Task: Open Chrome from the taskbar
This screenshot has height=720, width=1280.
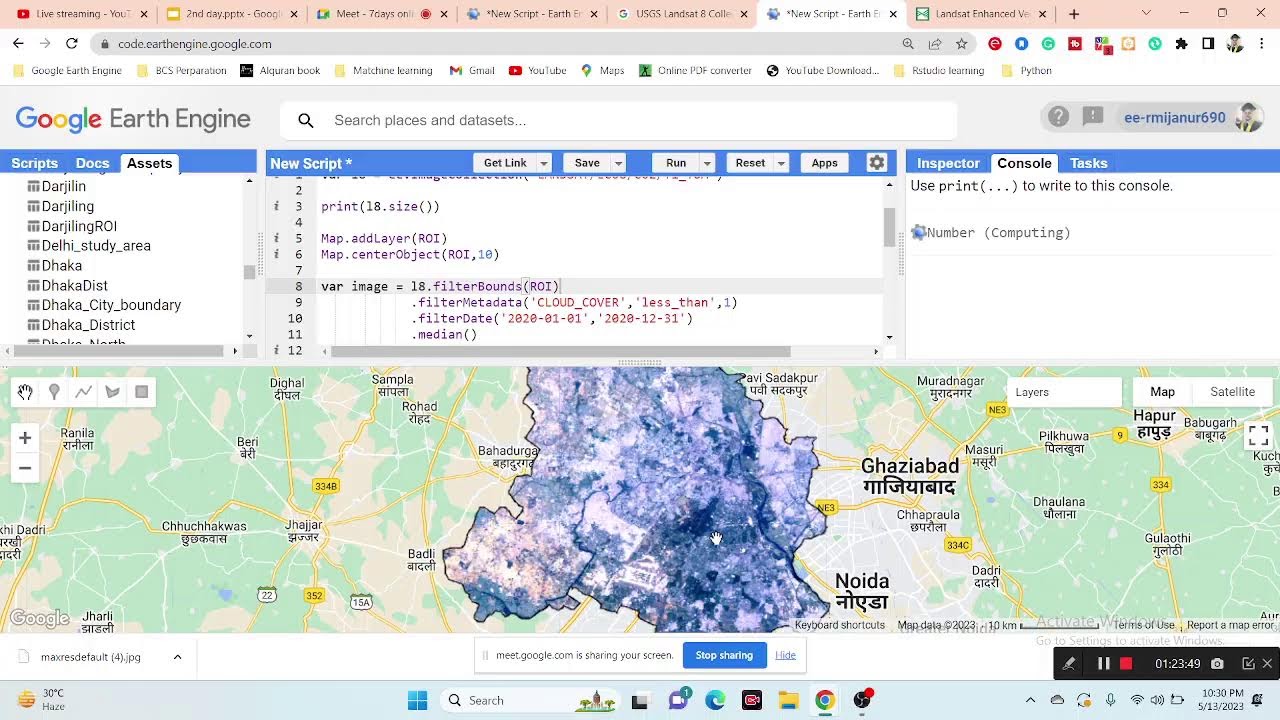Action: tap(824, 700)
